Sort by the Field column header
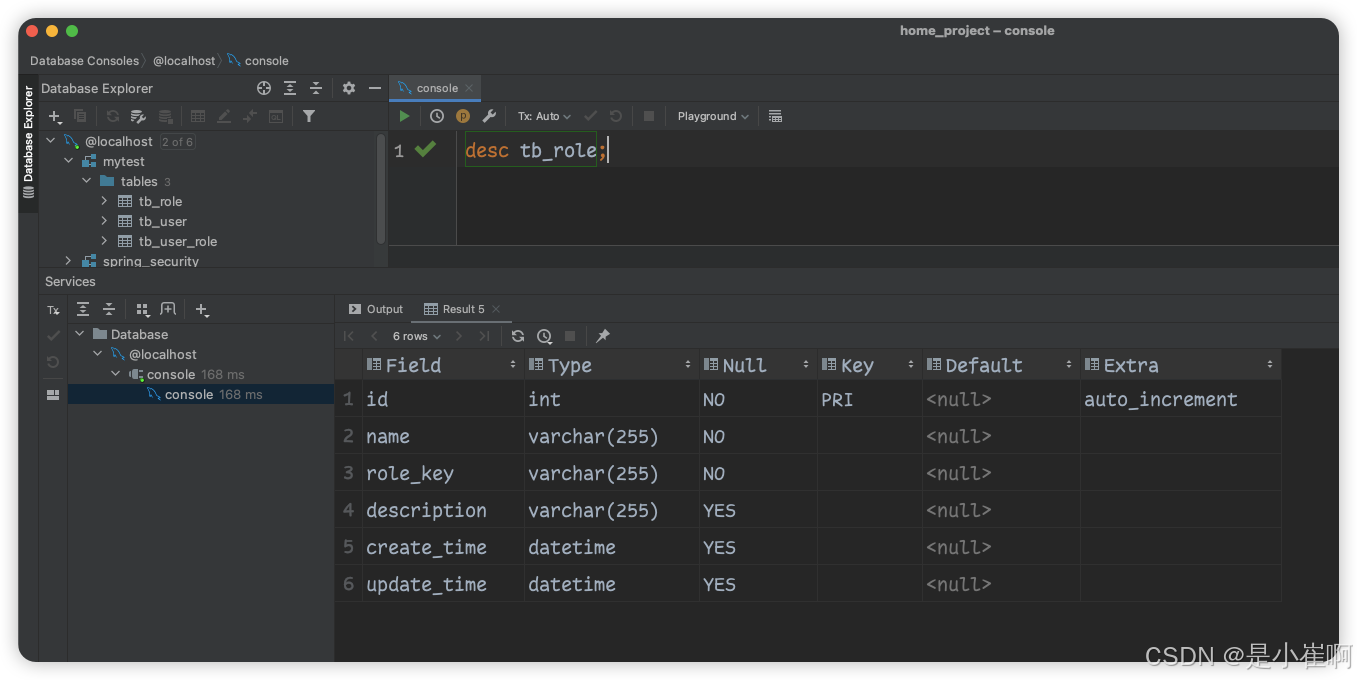This screenshot has height=680, width=1357. tap(443, 365)
